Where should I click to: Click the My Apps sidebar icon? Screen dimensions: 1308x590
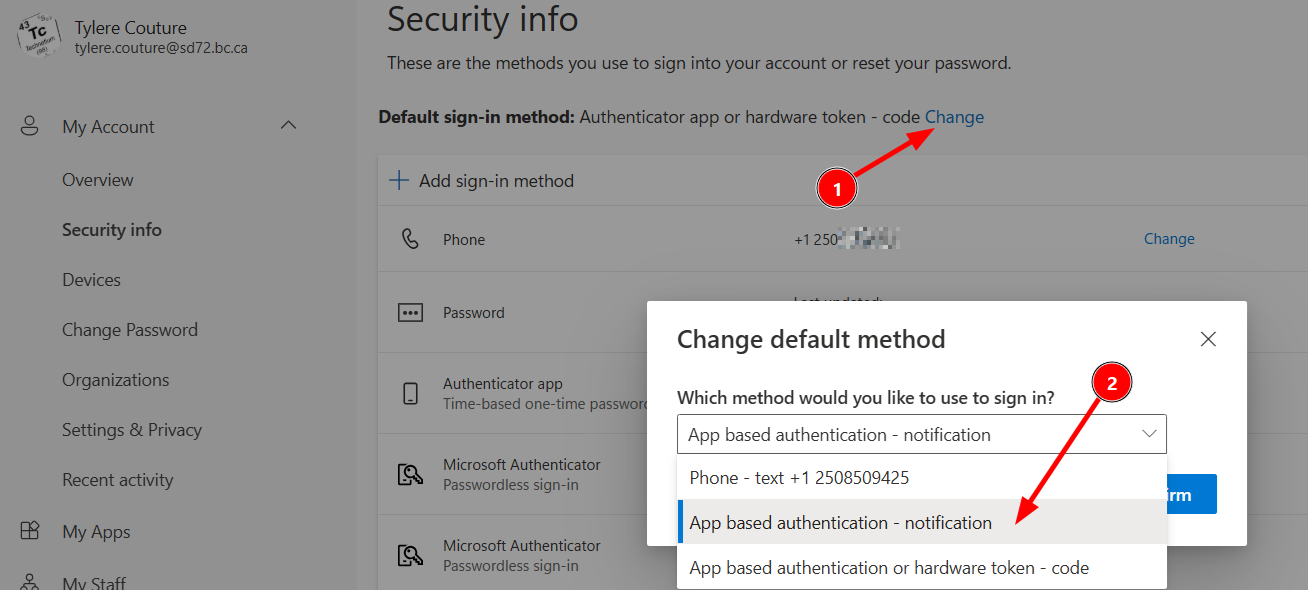click(30, 531)
